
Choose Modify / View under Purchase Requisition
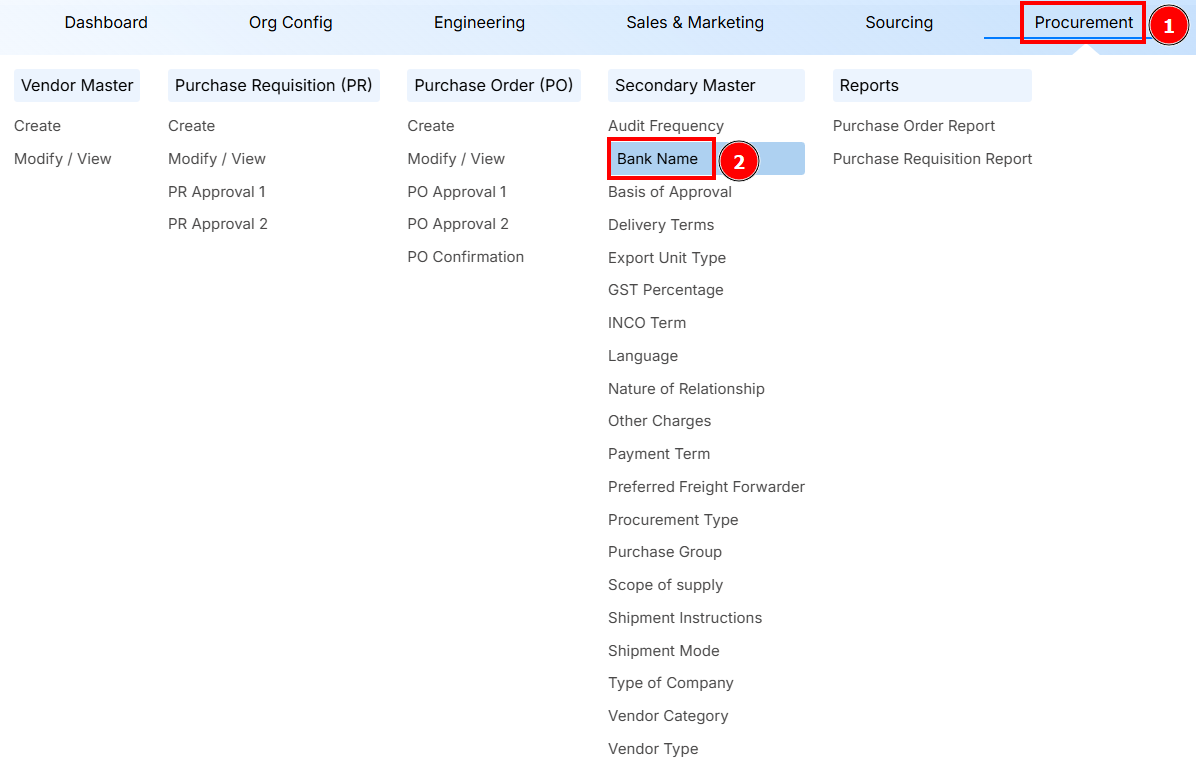(x=217, y=159)
